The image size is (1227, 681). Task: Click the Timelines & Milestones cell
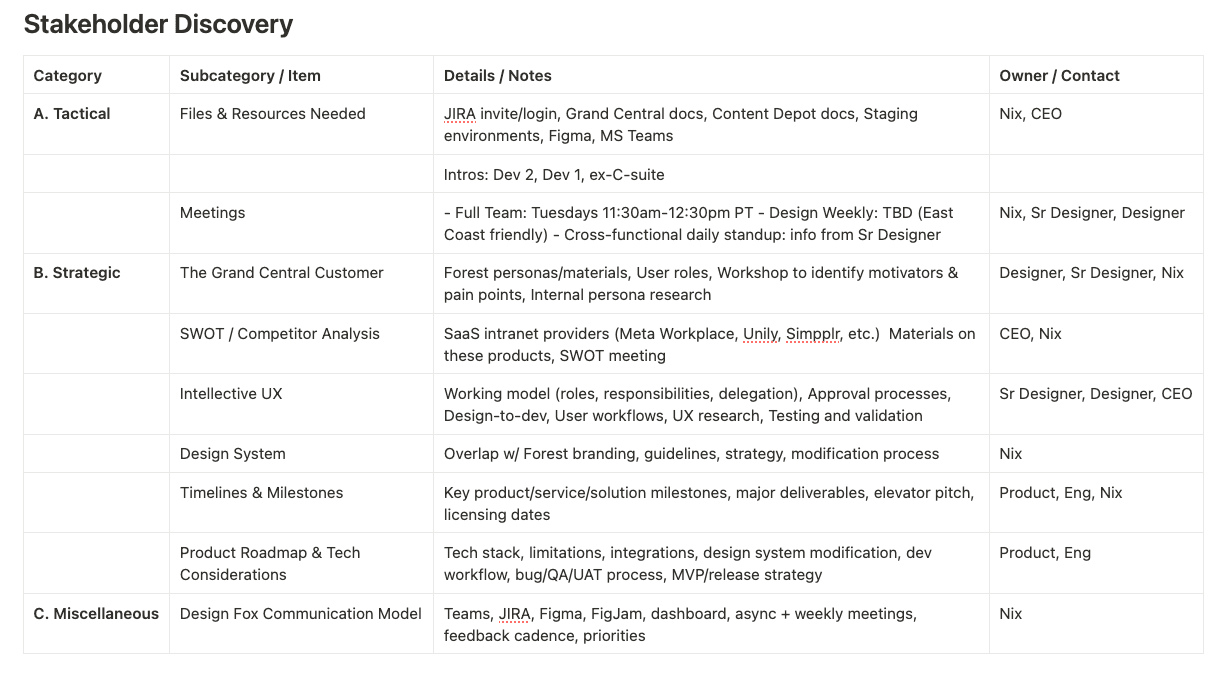(x=302, y=503)
